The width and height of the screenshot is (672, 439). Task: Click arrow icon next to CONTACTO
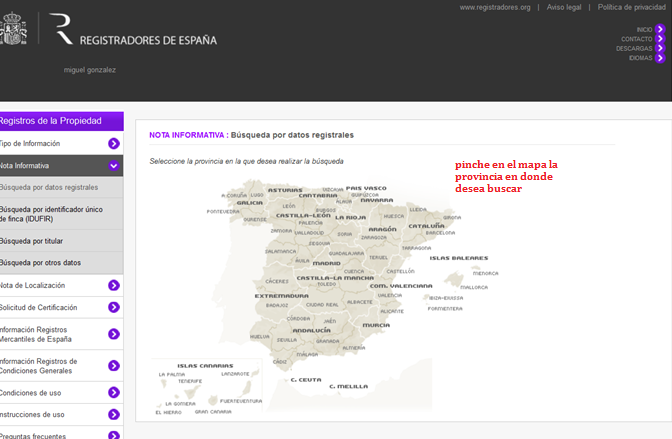(x=660, y=39)
